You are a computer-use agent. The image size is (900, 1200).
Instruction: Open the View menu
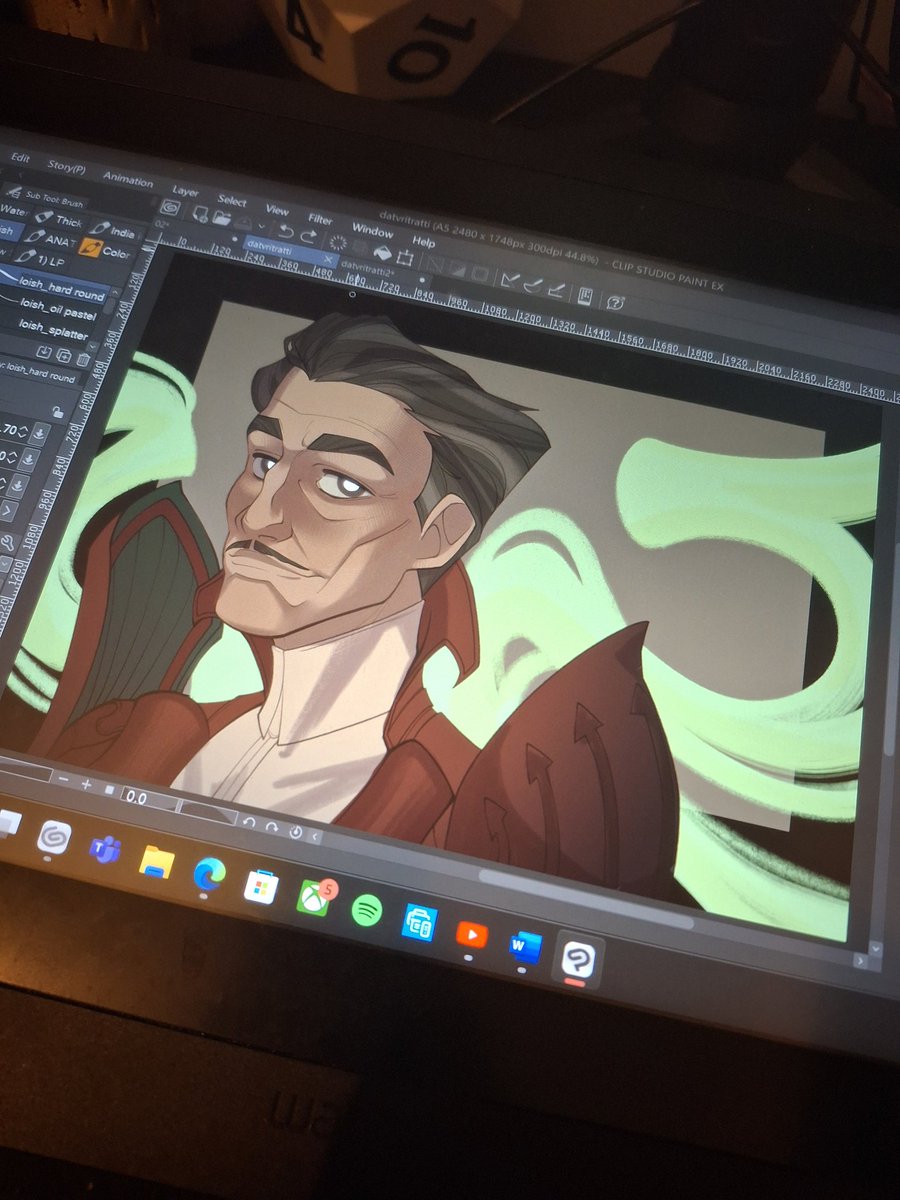click(277, 210)
